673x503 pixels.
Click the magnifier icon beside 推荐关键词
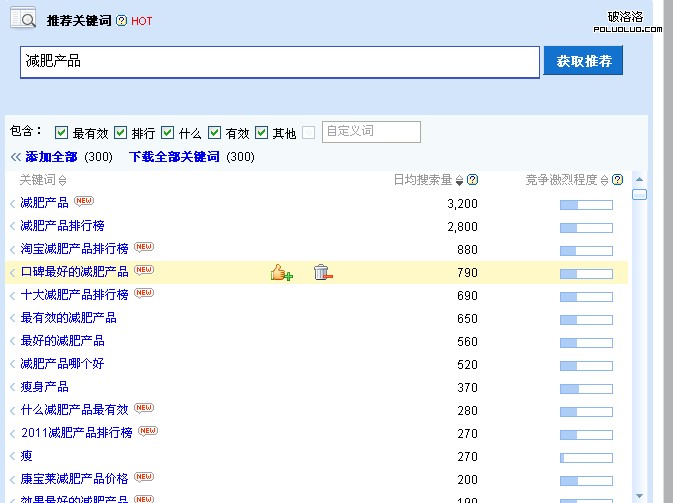coord(23,18)
